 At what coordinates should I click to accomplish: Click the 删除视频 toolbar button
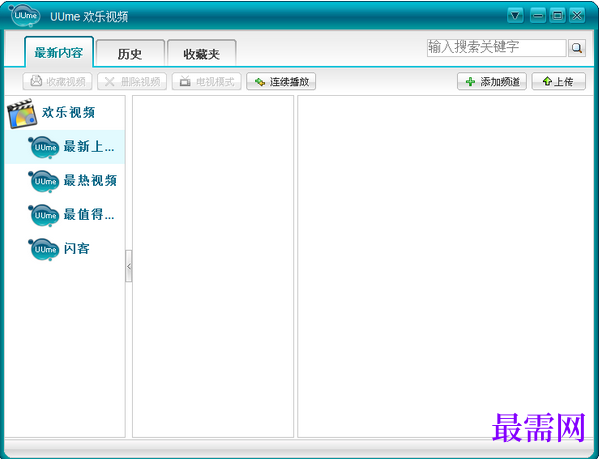(132, 81)
